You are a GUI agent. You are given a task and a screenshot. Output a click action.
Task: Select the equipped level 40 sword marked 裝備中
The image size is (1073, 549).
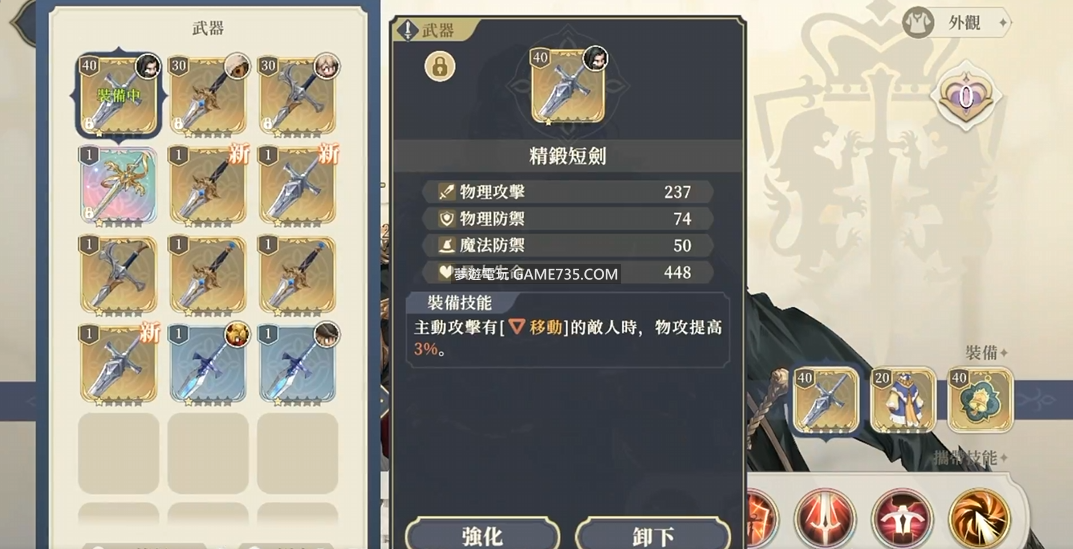pos(119,96)
